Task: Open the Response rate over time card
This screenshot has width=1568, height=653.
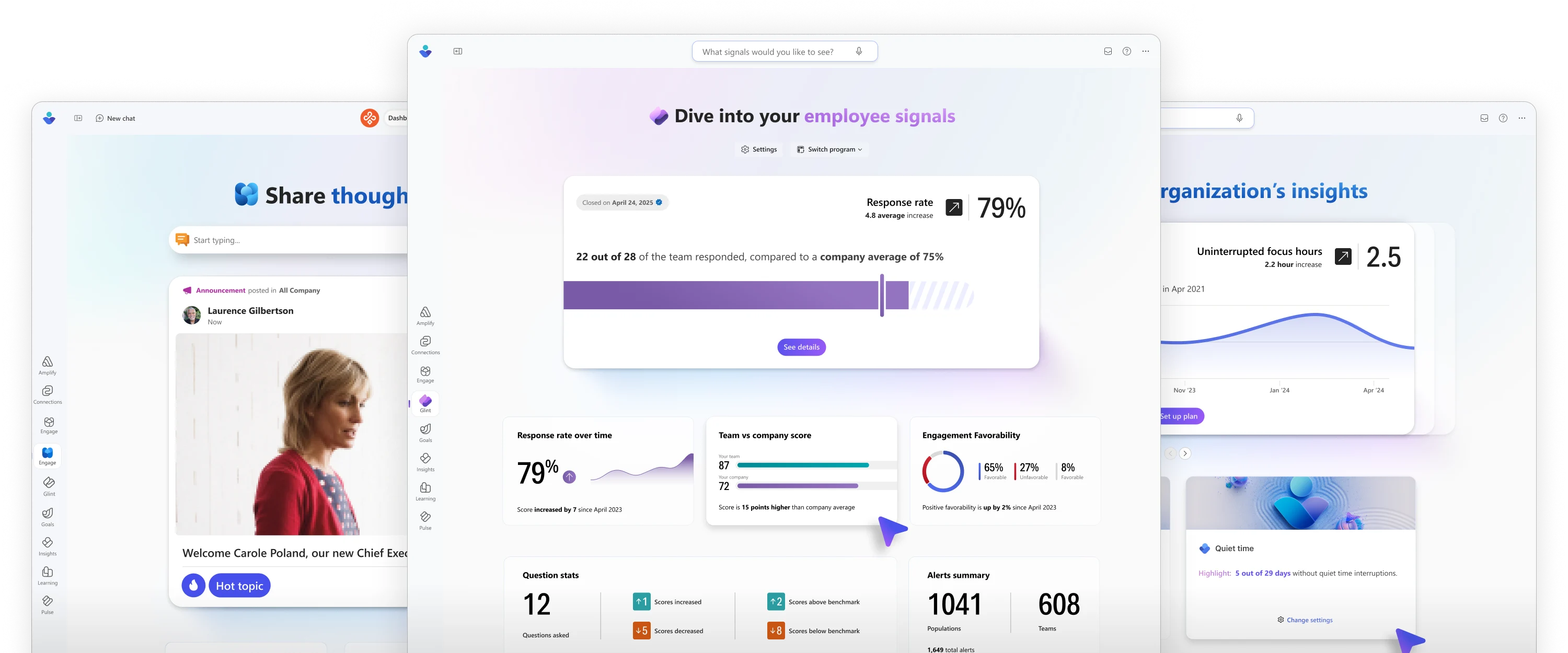Action: click(x=598, y=471)
